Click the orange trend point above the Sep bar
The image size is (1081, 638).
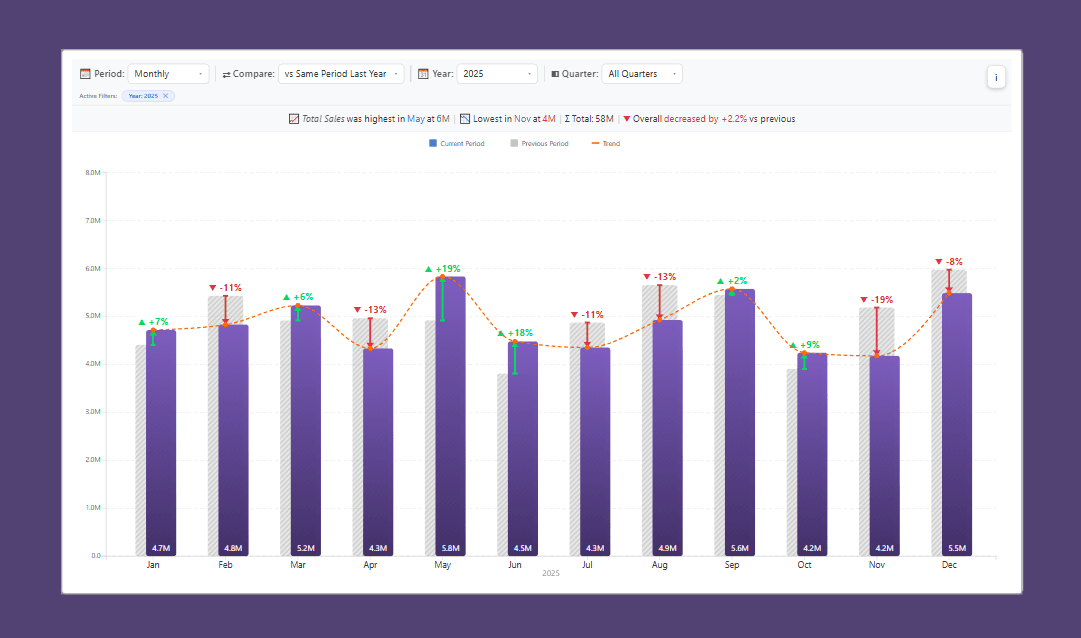(732, 290)
